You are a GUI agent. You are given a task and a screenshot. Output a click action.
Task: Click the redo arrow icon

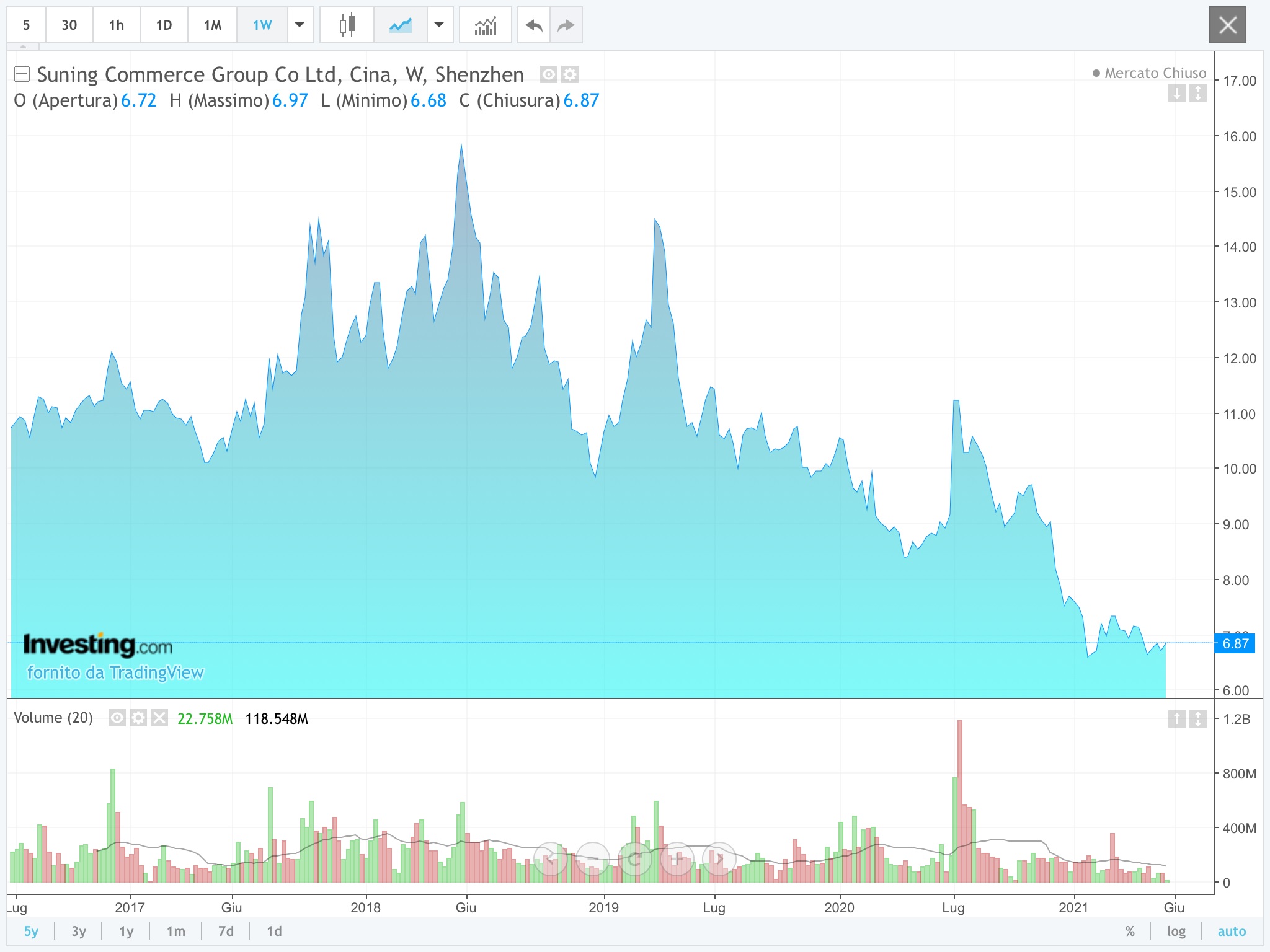point(566,25)
